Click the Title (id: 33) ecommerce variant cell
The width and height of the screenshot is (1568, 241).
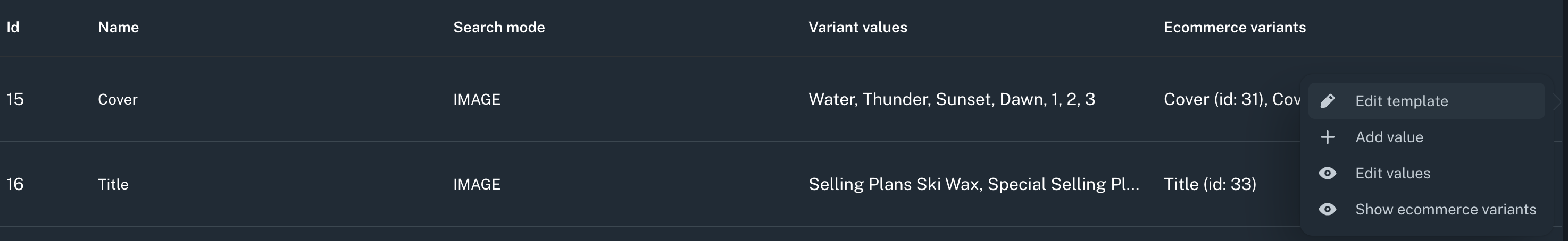pyautogui.click(x=1210, y=185)
